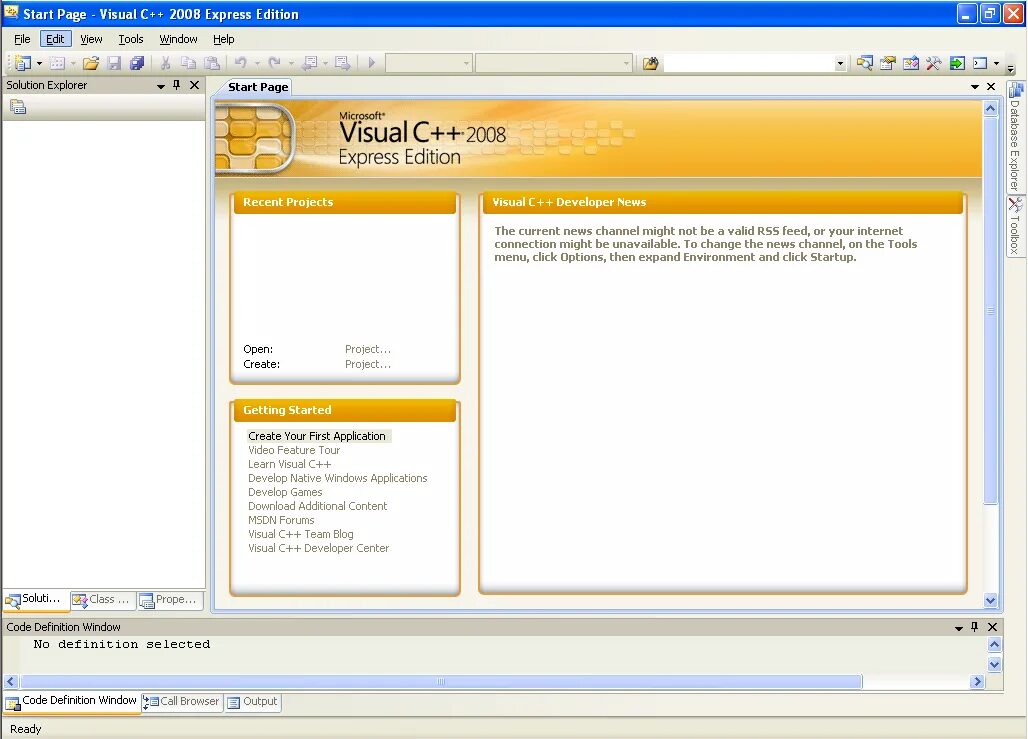The height and width of the screenshot is (739, 1028).
Task: Switch to the Class View tab
Action: 102,599
